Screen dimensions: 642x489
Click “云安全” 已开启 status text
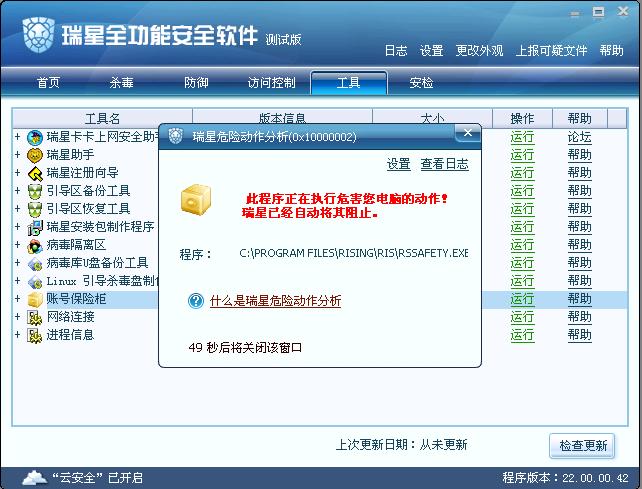(x=97, y=478)
